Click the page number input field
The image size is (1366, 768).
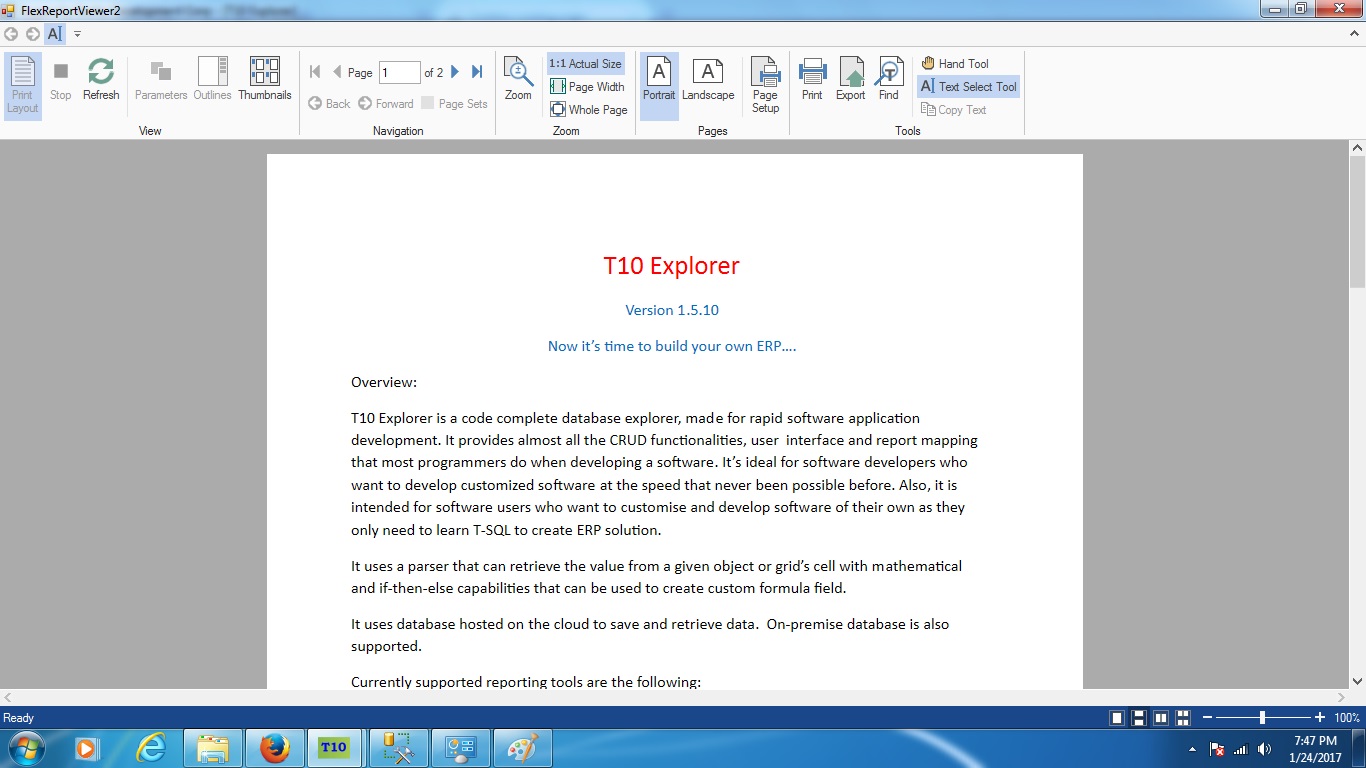(x=399, y=72)
